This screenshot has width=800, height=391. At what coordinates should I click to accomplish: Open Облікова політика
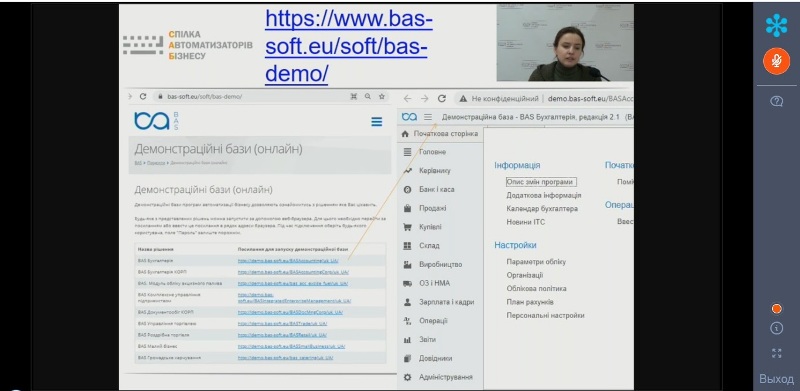536,288
